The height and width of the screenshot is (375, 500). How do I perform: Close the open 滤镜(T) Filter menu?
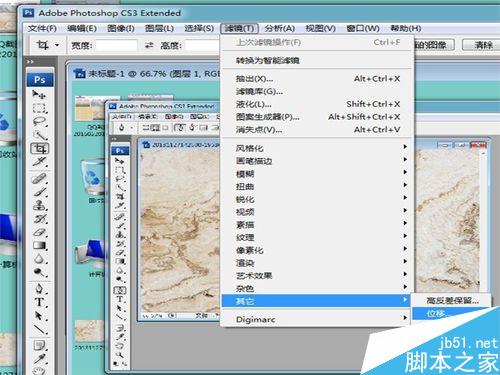pos(239,28)
